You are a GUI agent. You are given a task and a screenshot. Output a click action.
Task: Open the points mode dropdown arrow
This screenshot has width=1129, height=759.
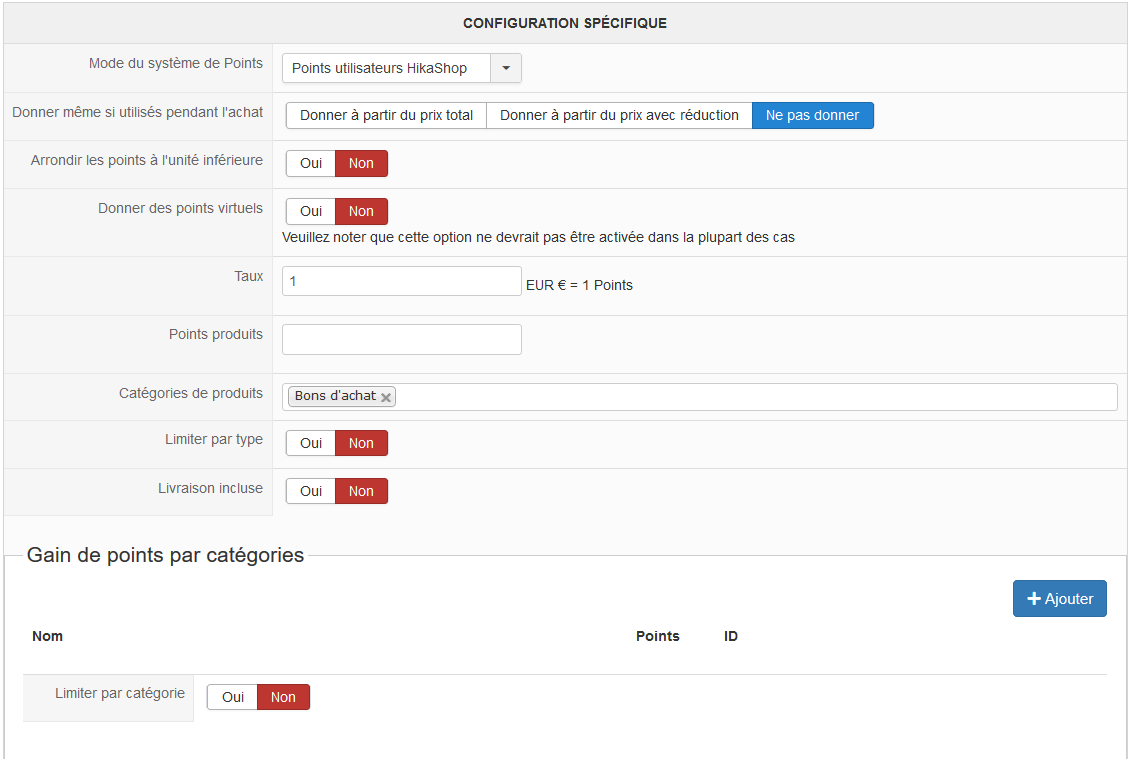coord(506,68)
